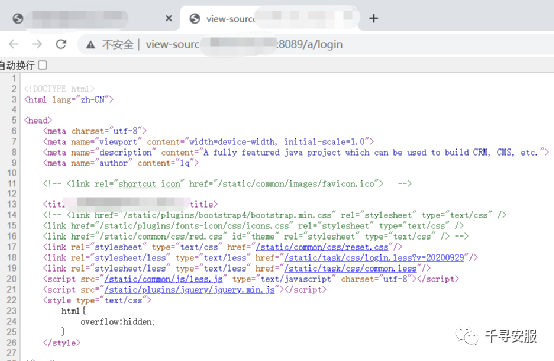Open the /static/common/css/reset.css link

(322, 247)
